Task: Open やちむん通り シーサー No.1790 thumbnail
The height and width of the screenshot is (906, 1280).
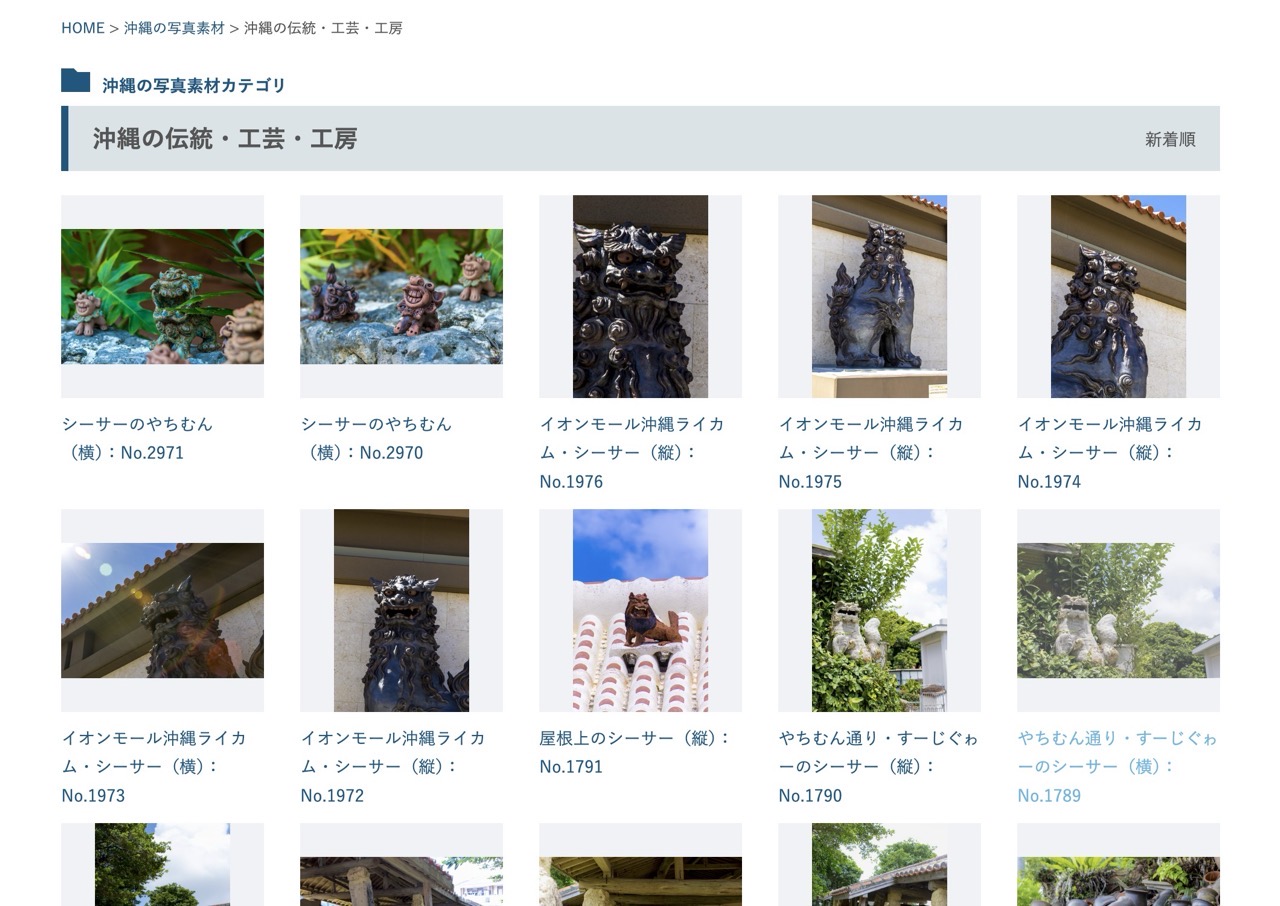Action: (879, 610)
